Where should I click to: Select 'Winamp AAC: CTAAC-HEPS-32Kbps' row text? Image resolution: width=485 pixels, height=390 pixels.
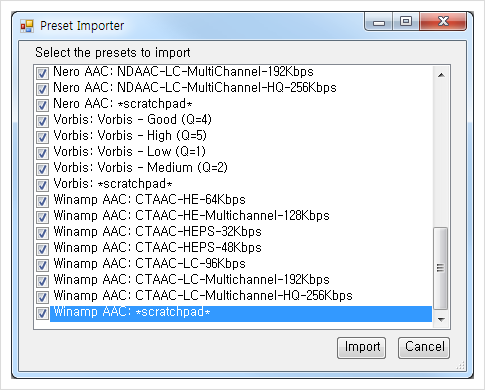coord(157,232)
